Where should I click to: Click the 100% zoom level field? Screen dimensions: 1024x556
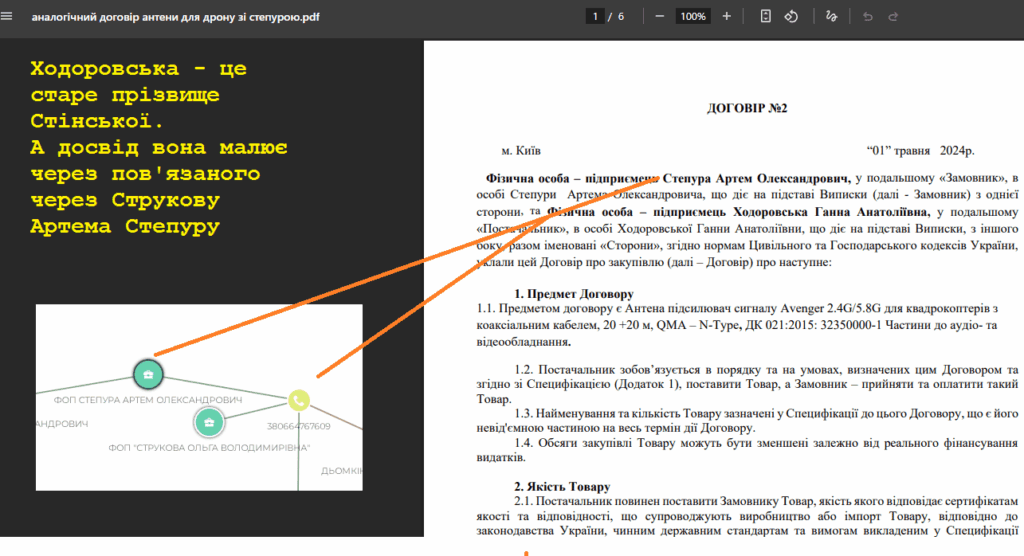click(x=692, y=16)
